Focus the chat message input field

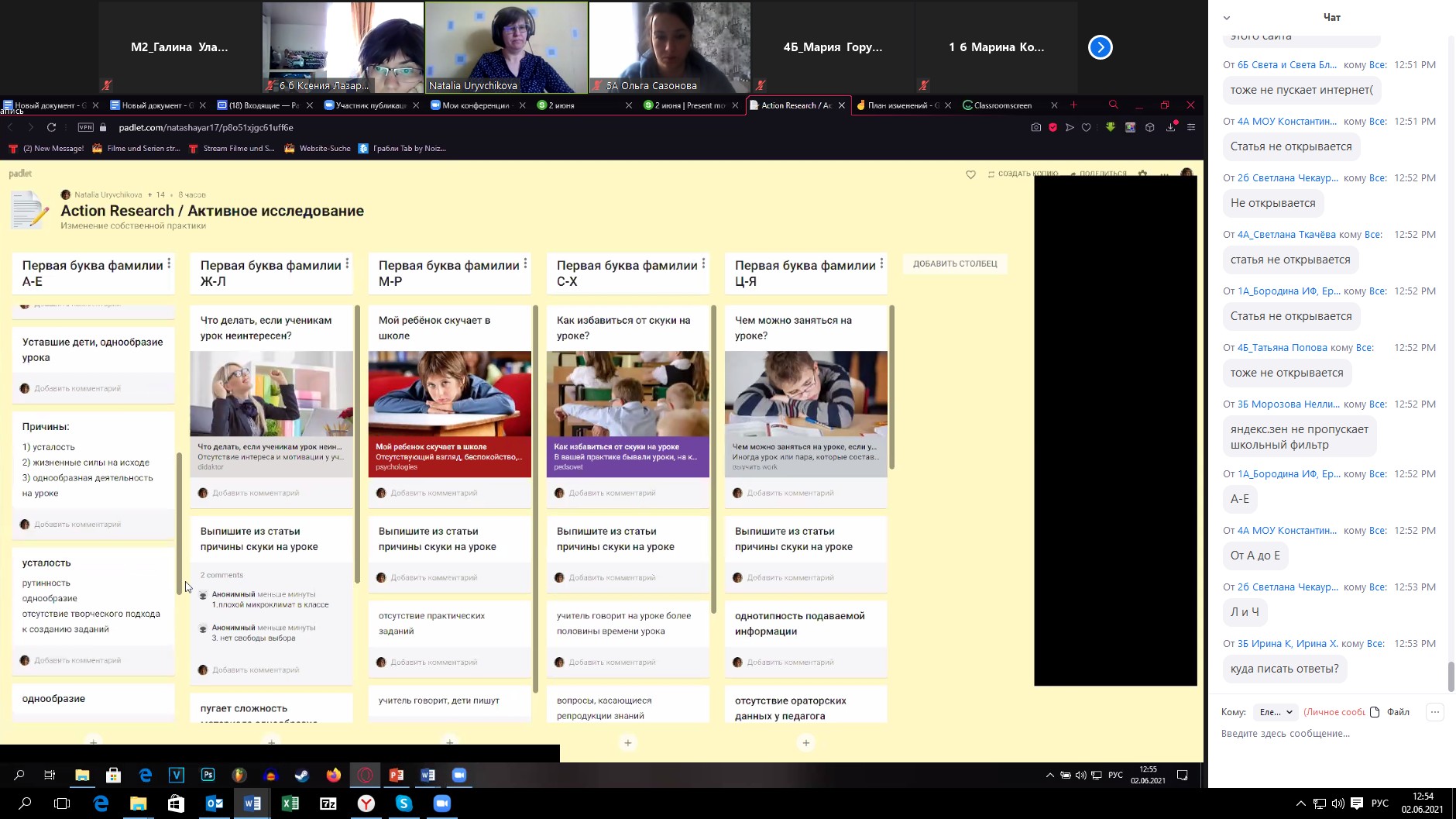tap(1328, 733)
